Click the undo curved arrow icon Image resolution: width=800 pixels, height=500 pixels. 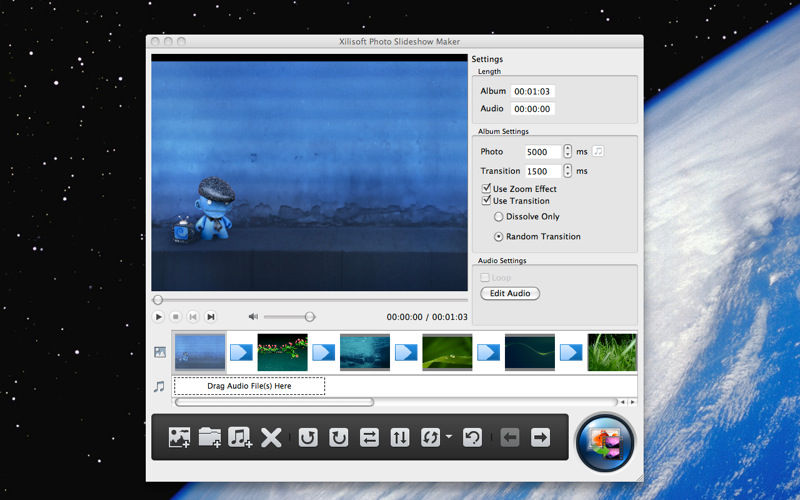point(472,437)
